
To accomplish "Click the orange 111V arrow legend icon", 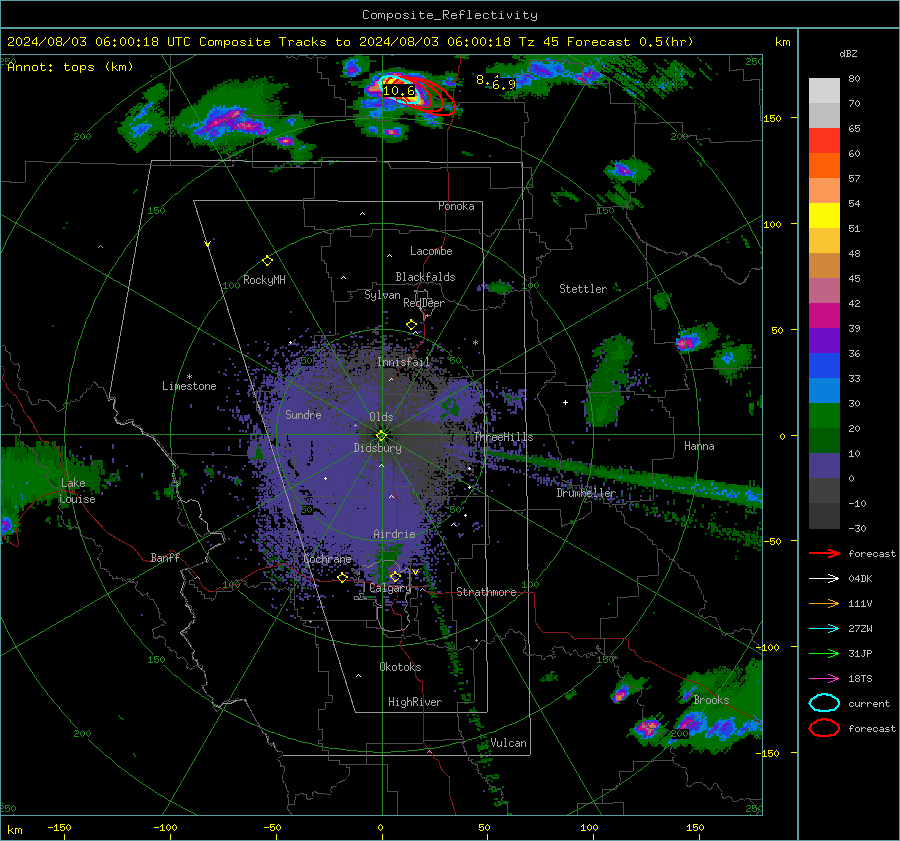I will pos(824,603).
